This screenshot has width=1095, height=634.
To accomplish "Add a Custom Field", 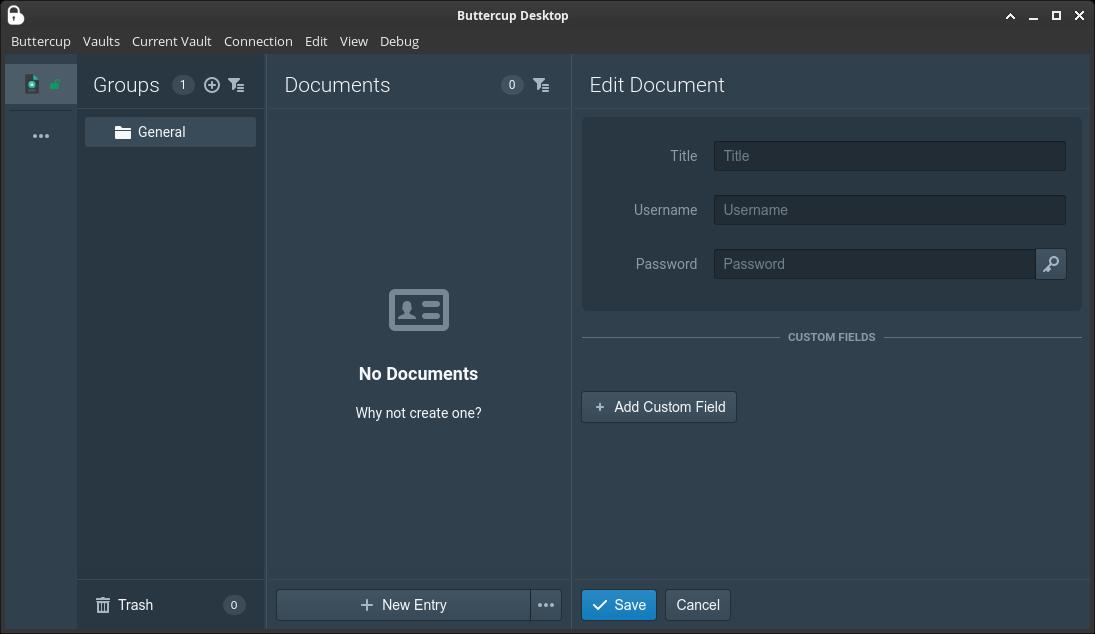I will 659,407.
